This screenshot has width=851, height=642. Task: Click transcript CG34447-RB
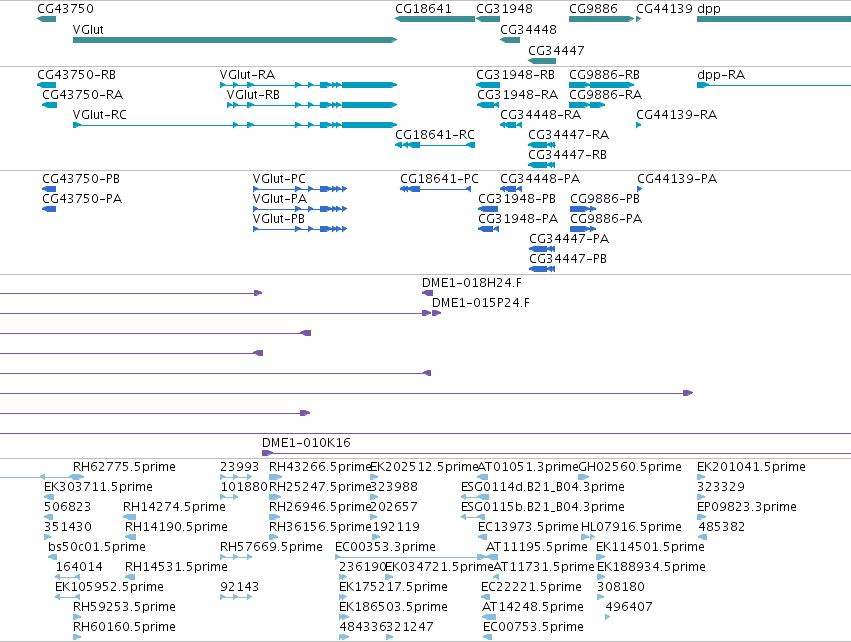tap(542, 165)
